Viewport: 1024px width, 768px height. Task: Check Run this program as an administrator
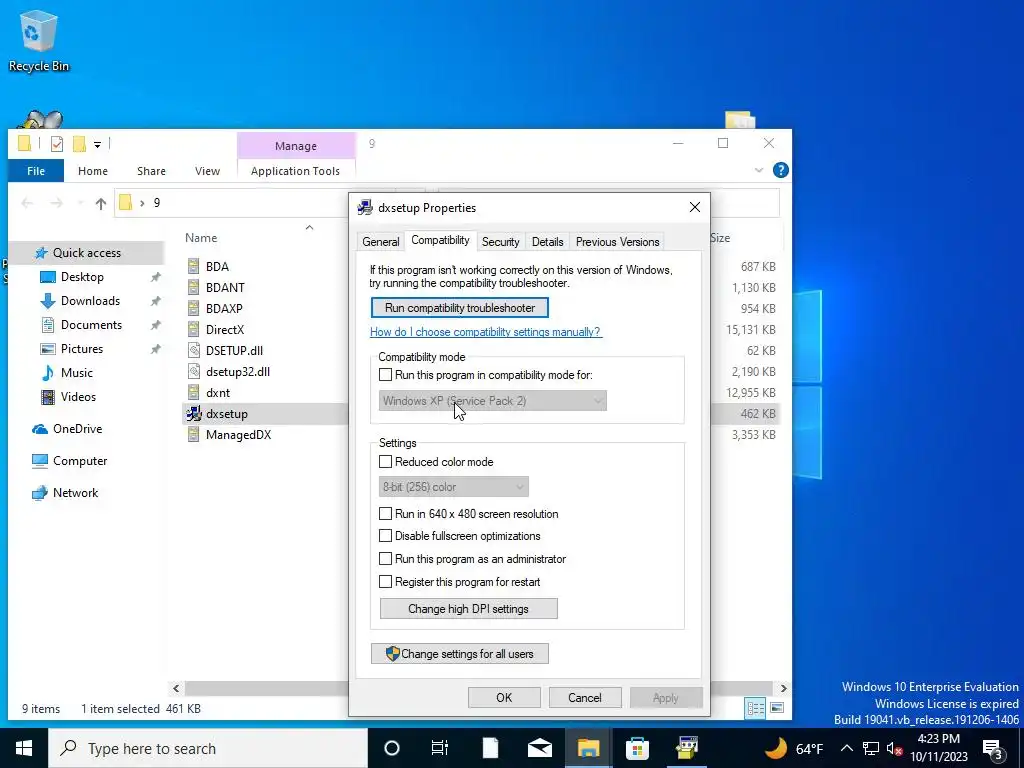(385, 559)
